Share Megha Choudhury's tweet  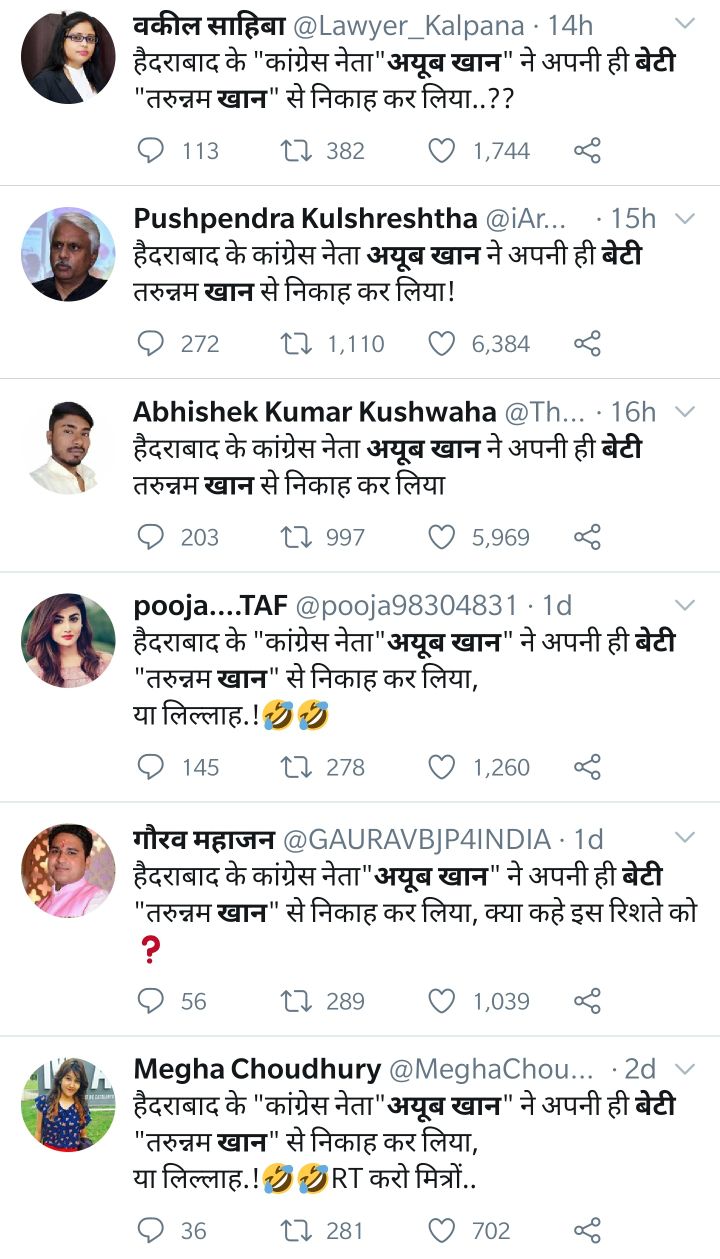point(587,1230)
